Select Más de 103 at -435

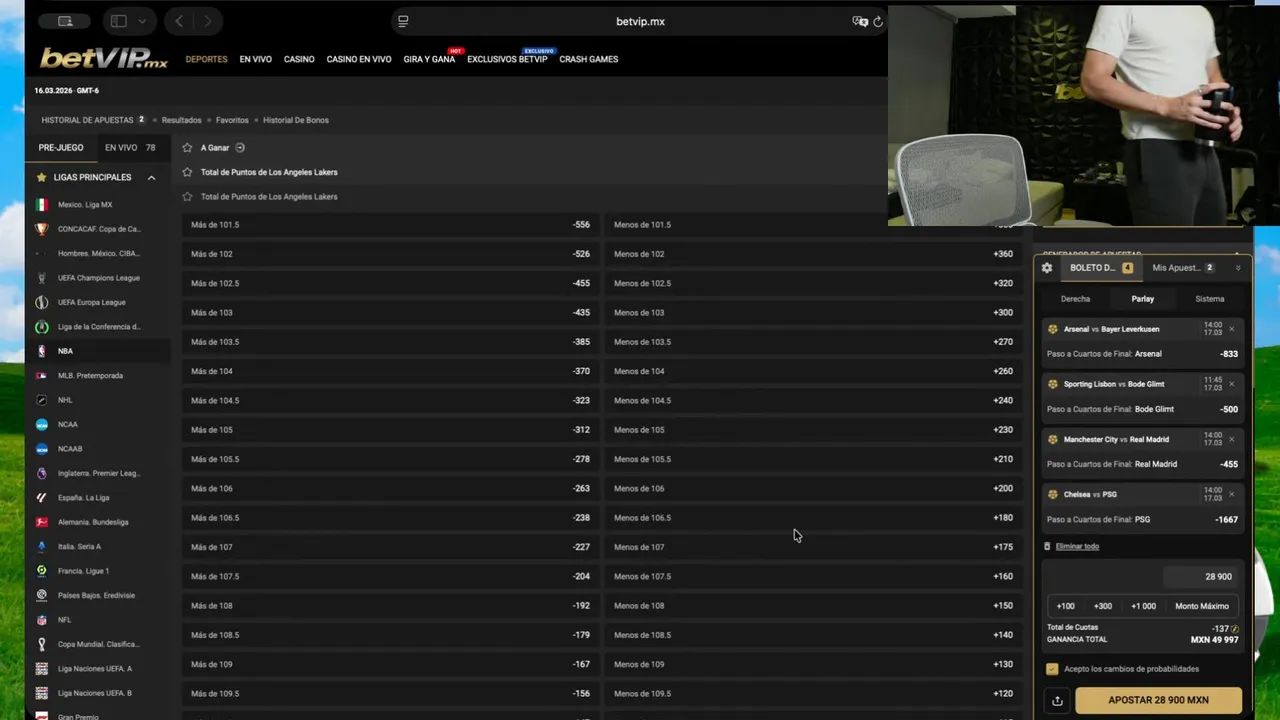pos(390,313)
